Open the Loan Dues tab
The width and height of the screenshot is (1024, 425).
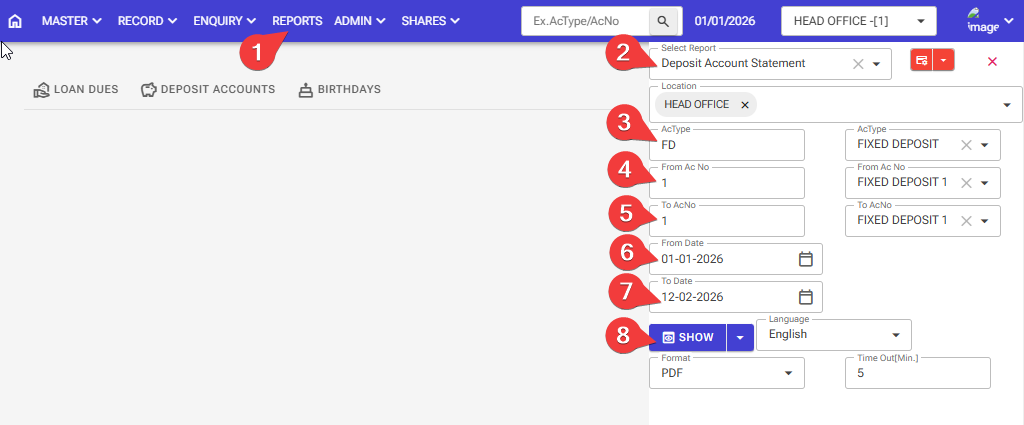pyautogui.click(x=76, y=90)
